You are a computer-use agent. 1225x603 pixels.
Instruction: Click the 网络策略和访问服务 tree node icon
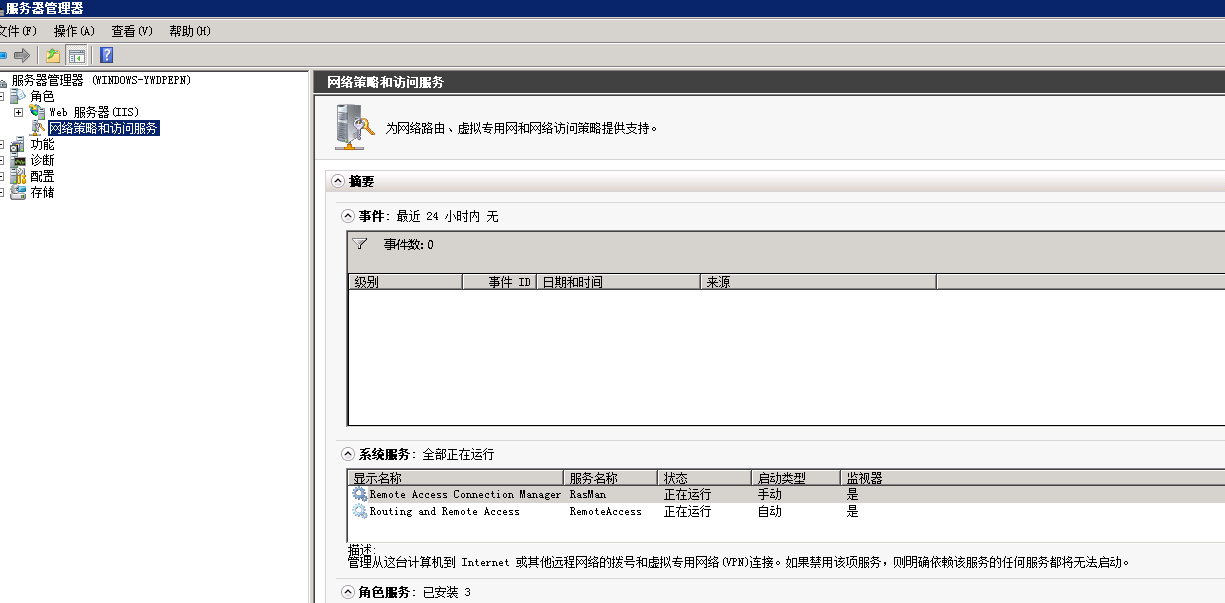(x=38, y=128)
